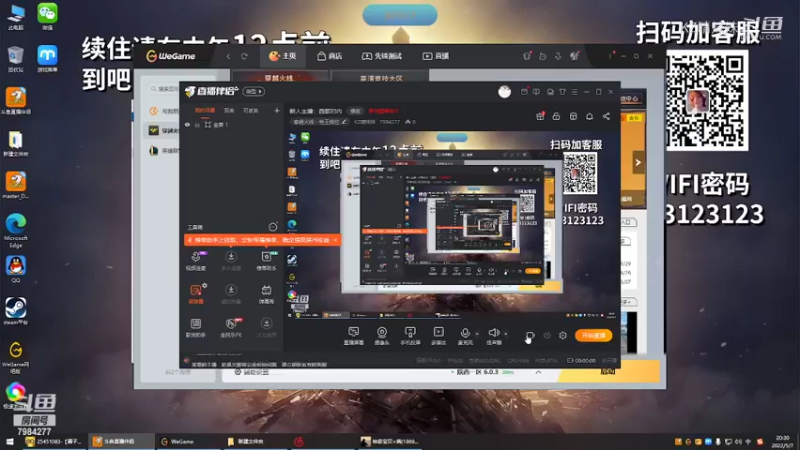Toggle the lock on the 全屏 1 source
Image resolution: width=800 pixels, height=450 pixels.
pyautogui.click(x=197, y=125)
